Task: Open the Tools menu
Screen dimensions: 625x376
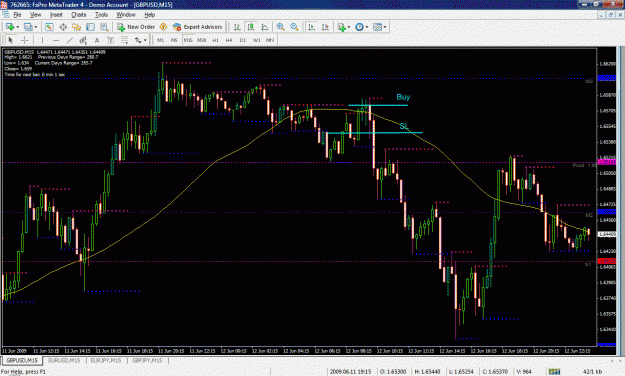Action: point(101,15)
